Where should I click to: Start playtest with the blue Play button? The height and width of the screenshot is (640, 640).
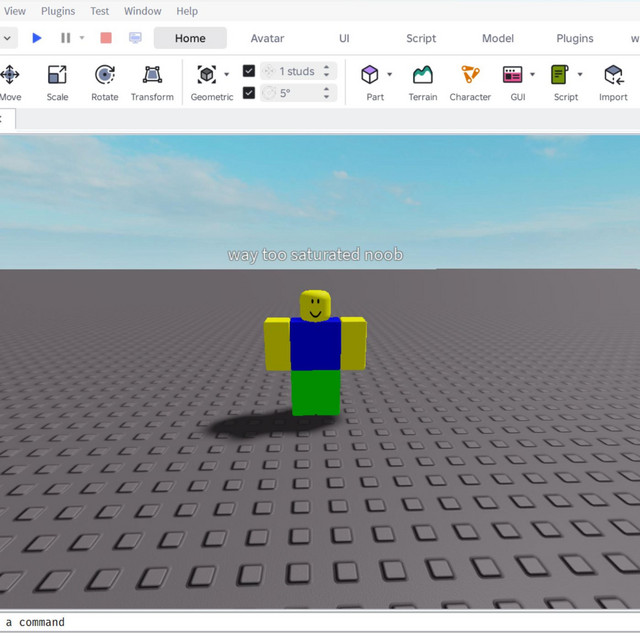click(x=37, y=38)
